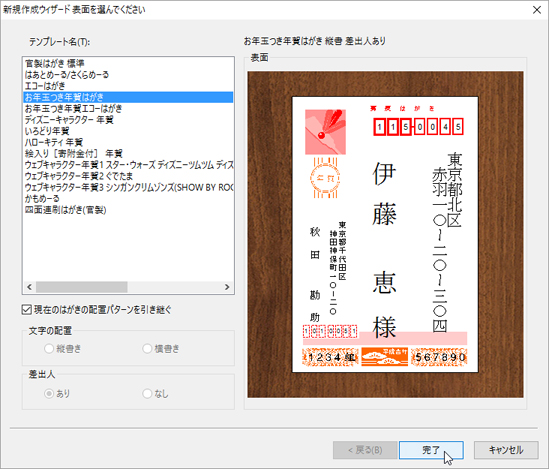Click the キャンセル button

(506, 450)
